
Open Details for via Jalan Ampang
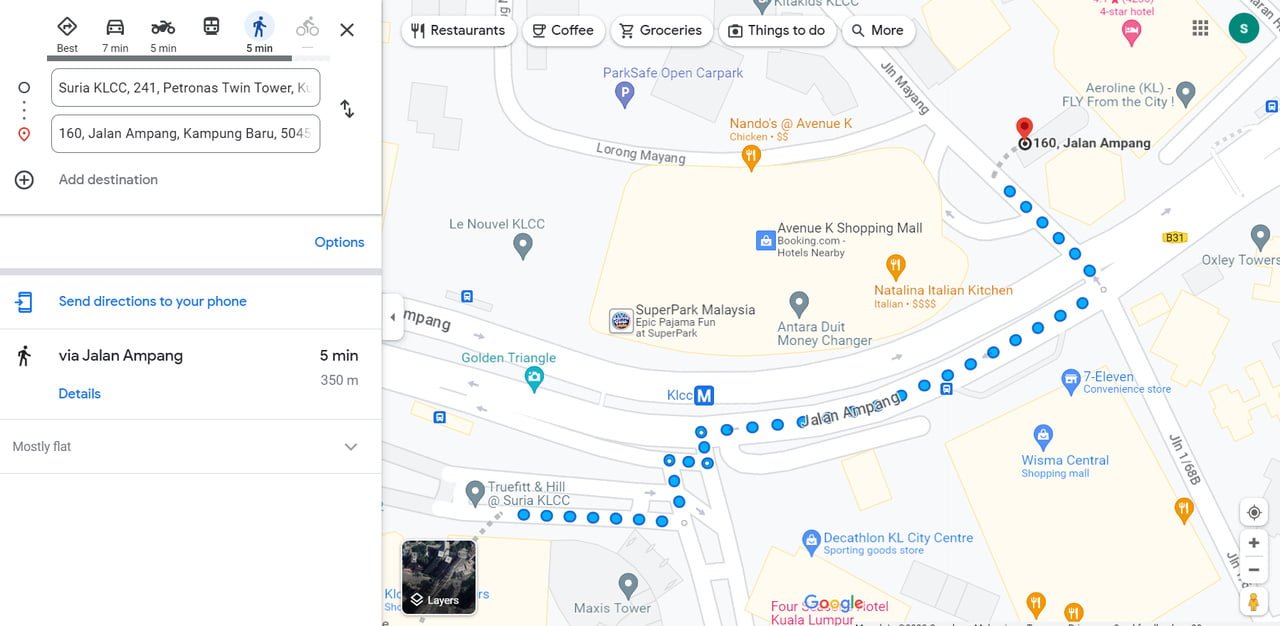click(80, 394)
